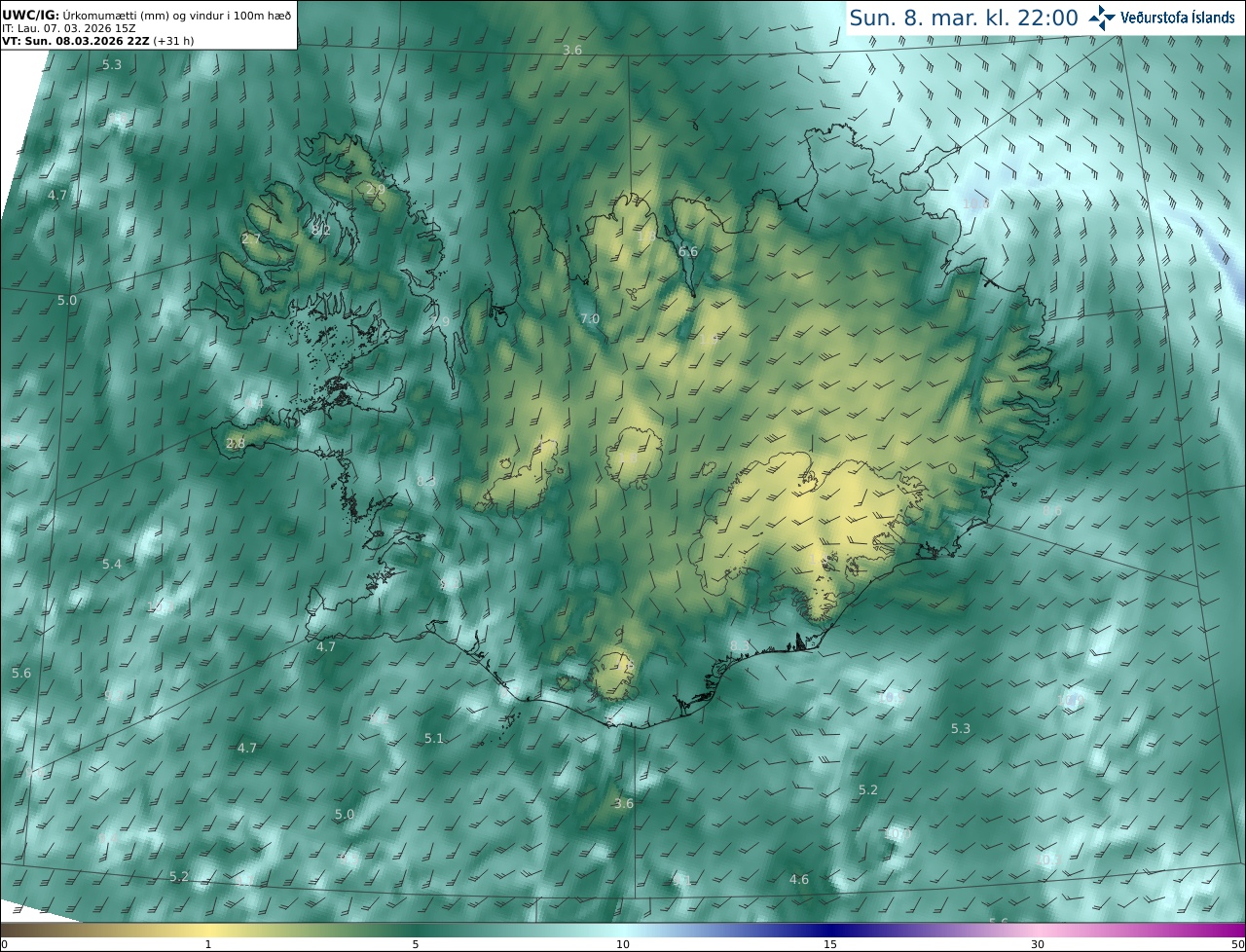Click the '1' tick label on the colorbar
This screenshot has width=1246, height=952.
(x=207, y=944)
